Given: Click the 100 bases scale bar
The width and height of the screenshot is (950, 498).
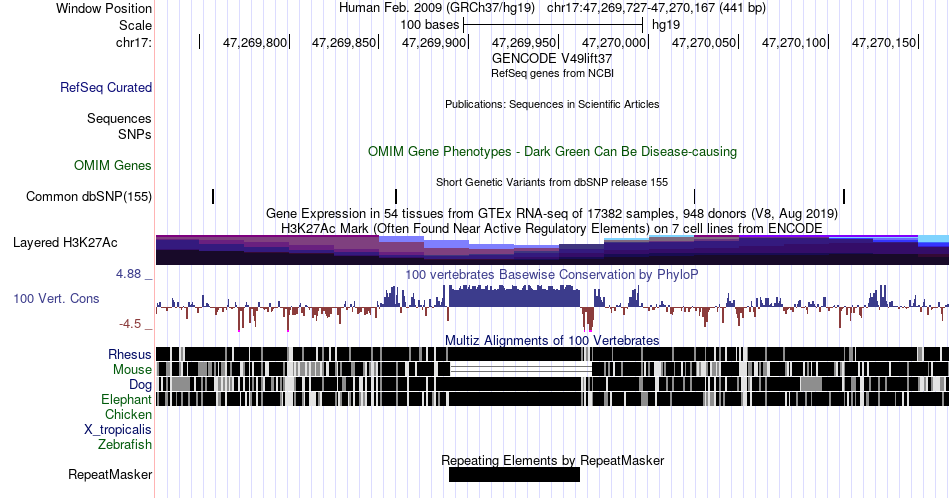Looking at the screenshot, I should click(553, 25).
